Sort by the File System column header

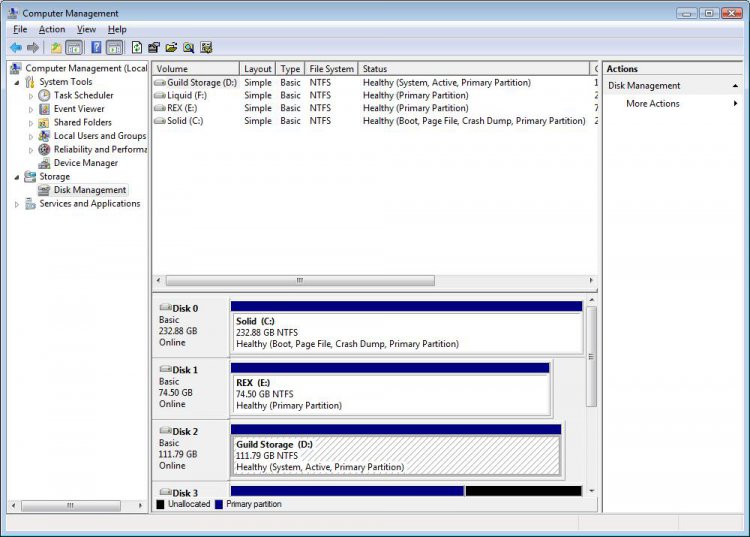coord(331,69)
